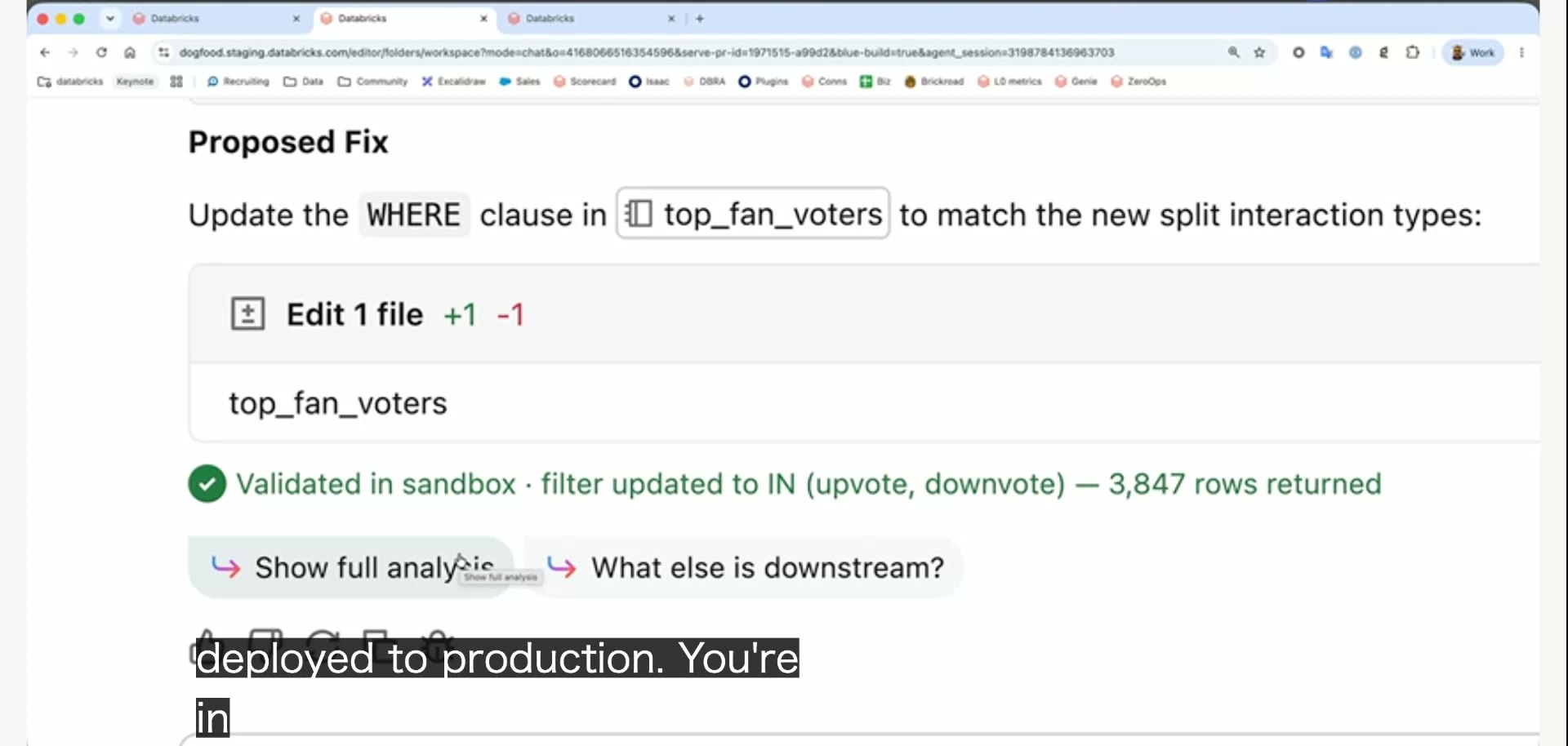Image resolution: width=1568 pixels, height=746 pixels.
Task: Open the top_fan_voters notebook chip
Action: click(x=753, y=214)
